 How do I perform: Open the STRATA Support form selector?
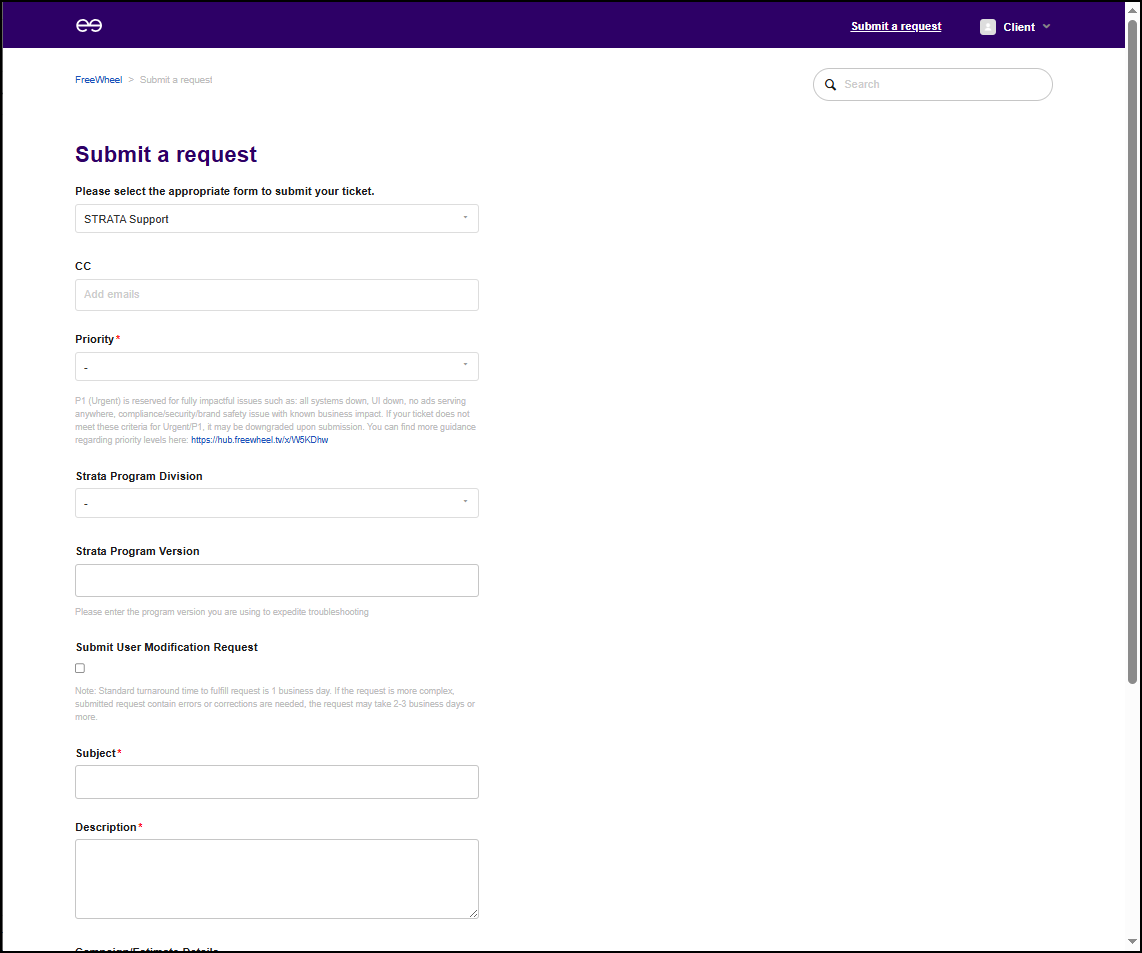pyautogui.click(x=277, y=219)
